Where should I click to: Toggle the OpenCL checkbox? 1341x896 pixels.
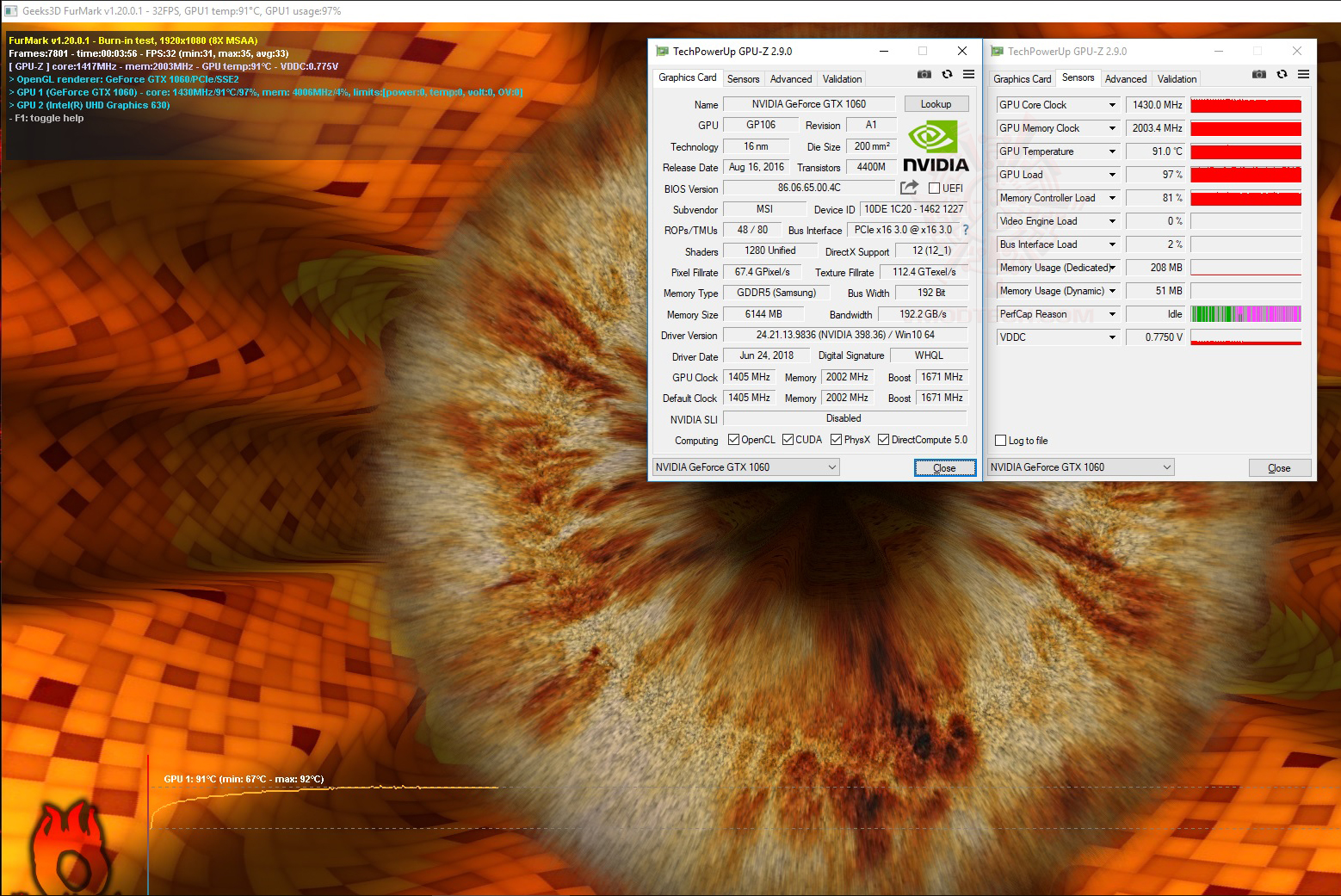coord(733,440)
